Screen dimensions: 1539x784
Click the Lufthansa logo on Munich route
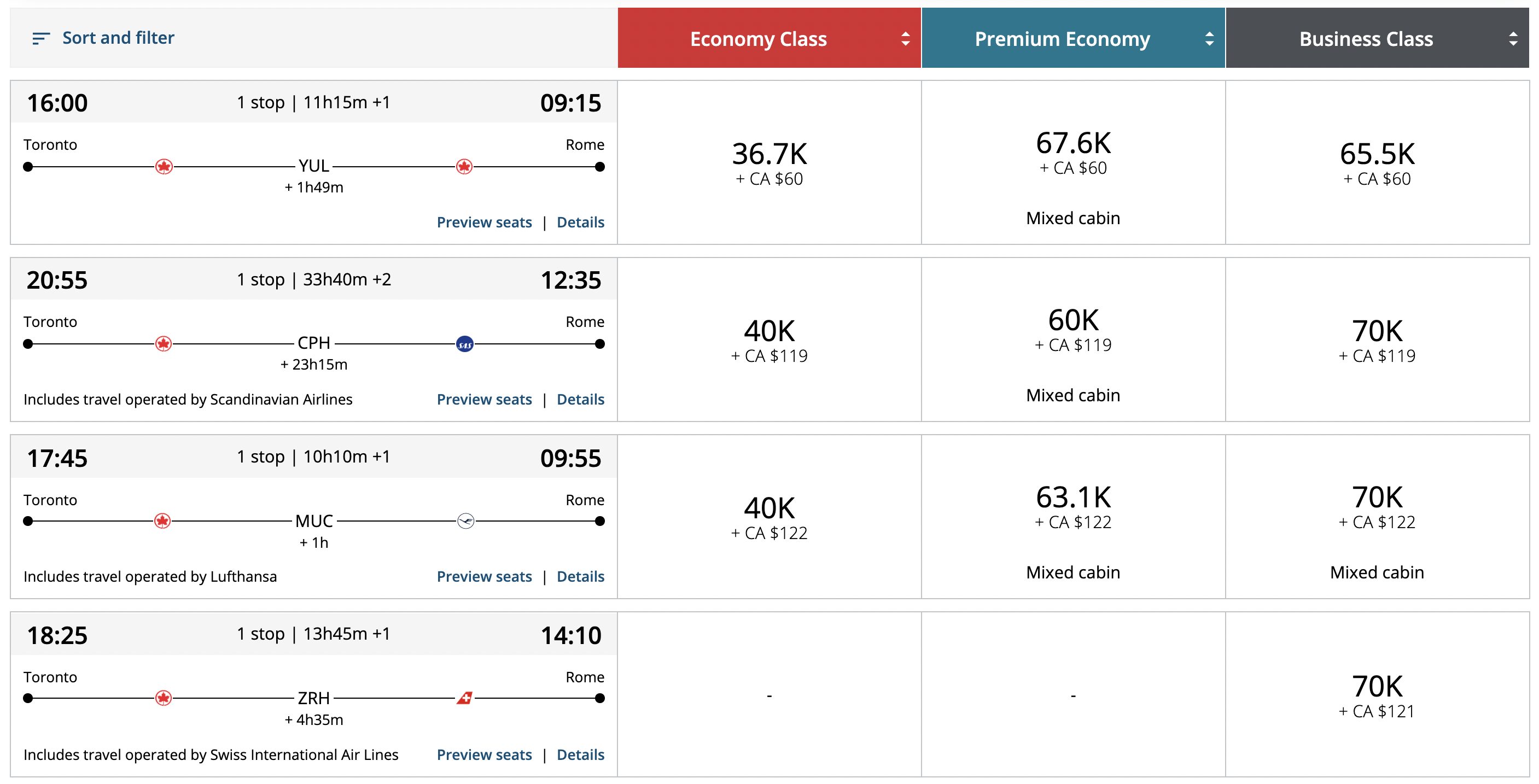[x=465, y=521]
